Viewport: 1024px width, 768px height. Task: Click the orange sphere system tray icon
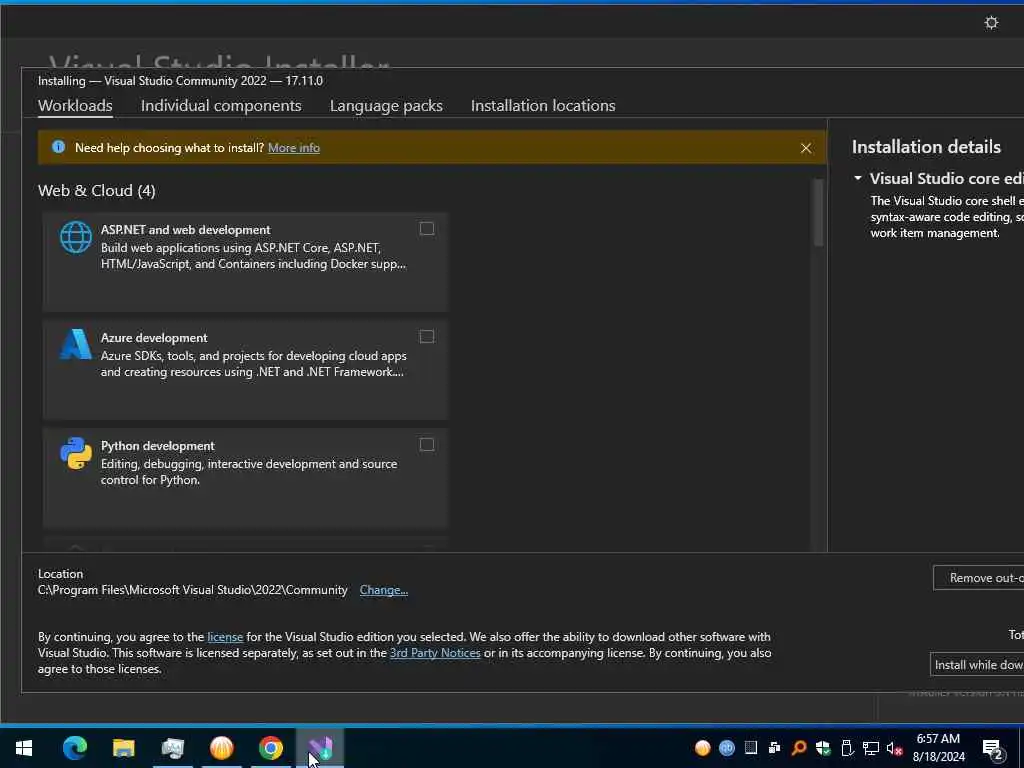tap(702, 748)
